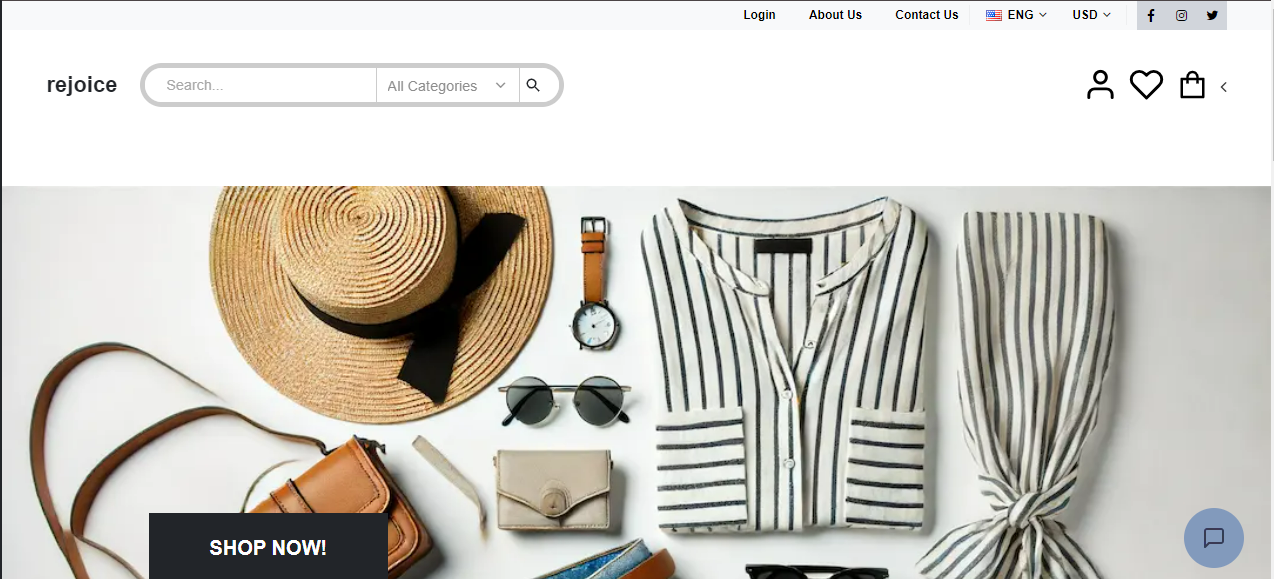This screenshot has height=579, width=1274.
Task: Open the Twitter social icon
Action: [1212, 15]
